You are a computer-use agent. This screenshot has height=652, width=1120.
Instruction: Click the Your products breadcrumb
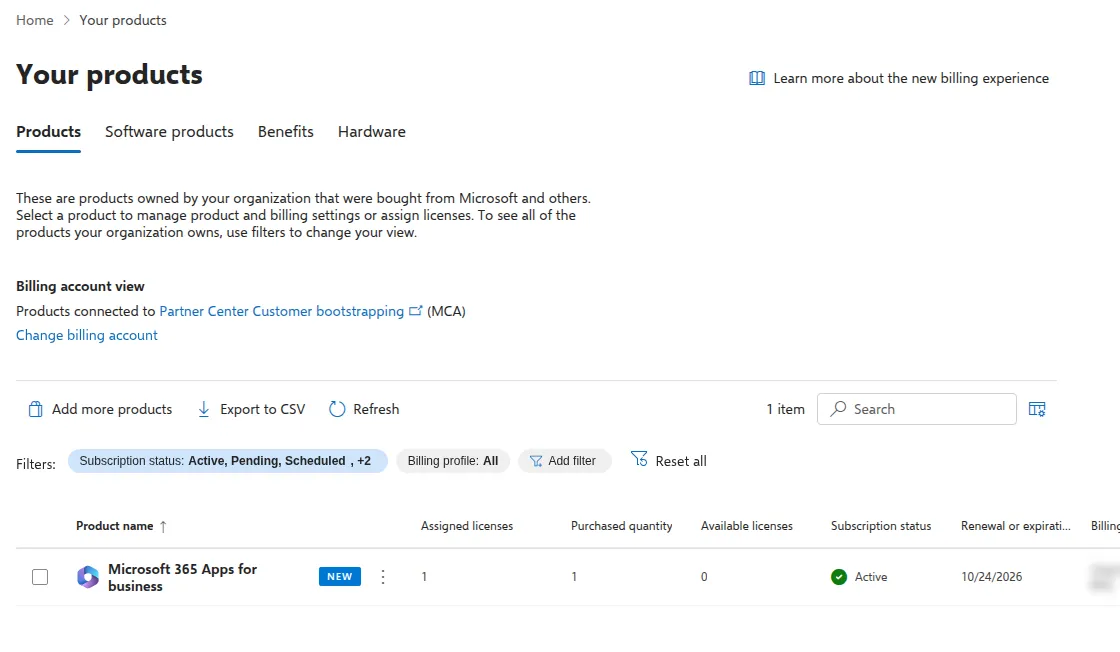tap(123, 20)
